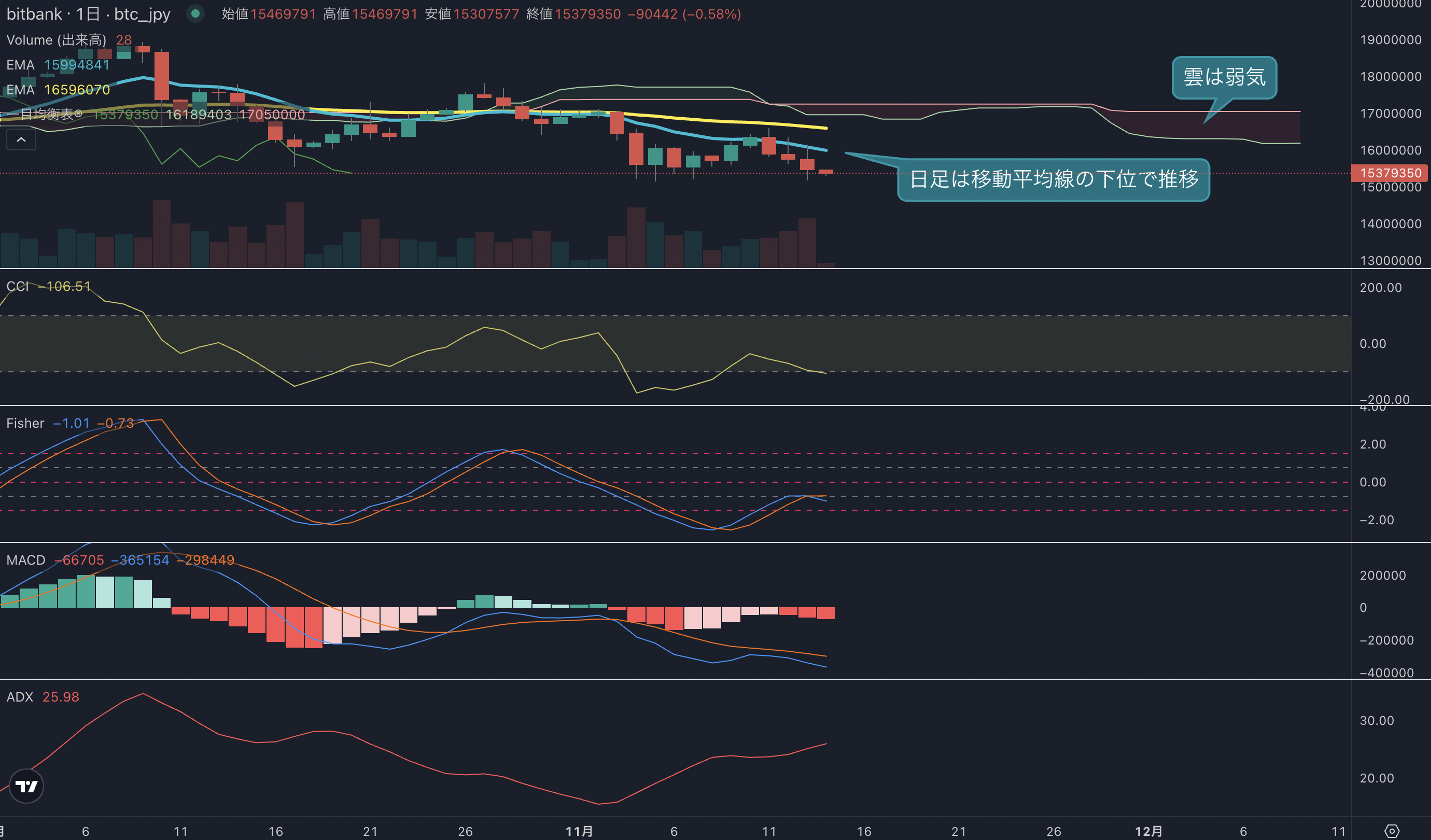Click the MACD indicator legend

[x=120, y=560]
